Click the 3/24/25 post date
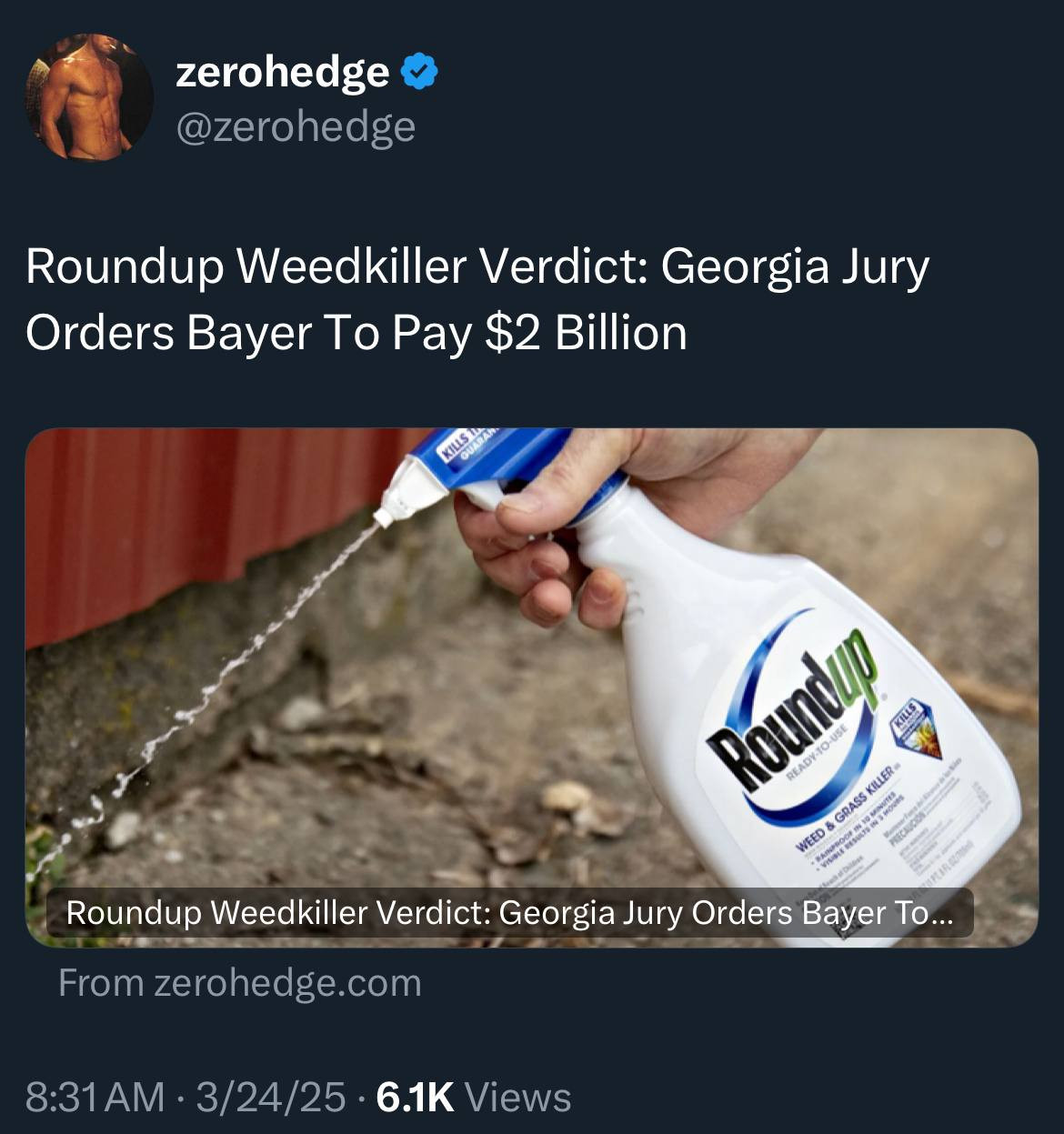This screenshot has height=1134, width=1064. click(271, 1097)
